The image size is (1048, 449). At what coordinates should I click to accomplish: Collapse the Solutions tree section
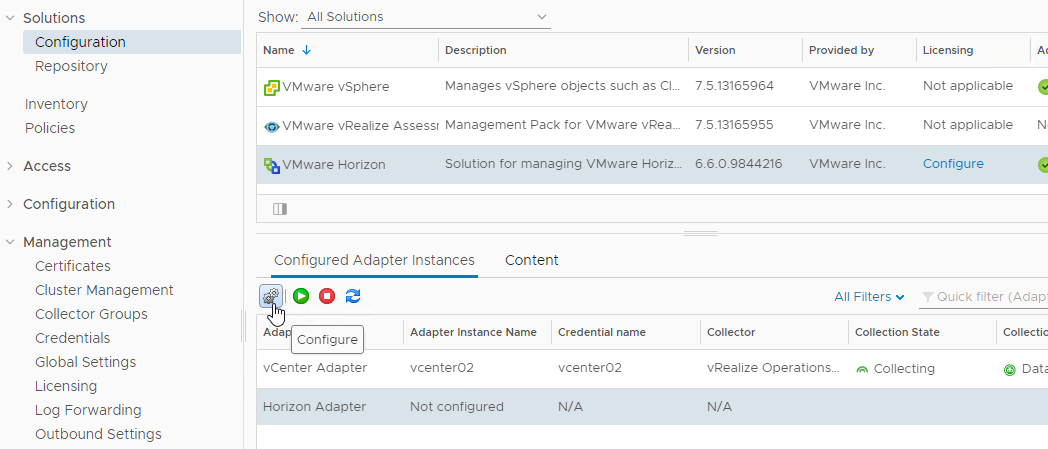10,18
